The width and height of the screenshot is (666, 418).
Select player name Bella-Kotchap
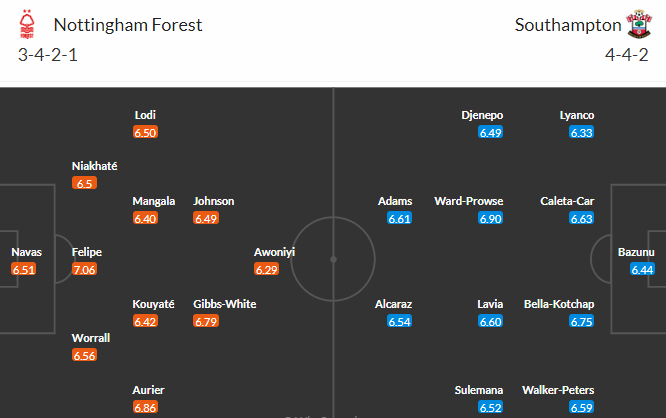pos(559,304)
